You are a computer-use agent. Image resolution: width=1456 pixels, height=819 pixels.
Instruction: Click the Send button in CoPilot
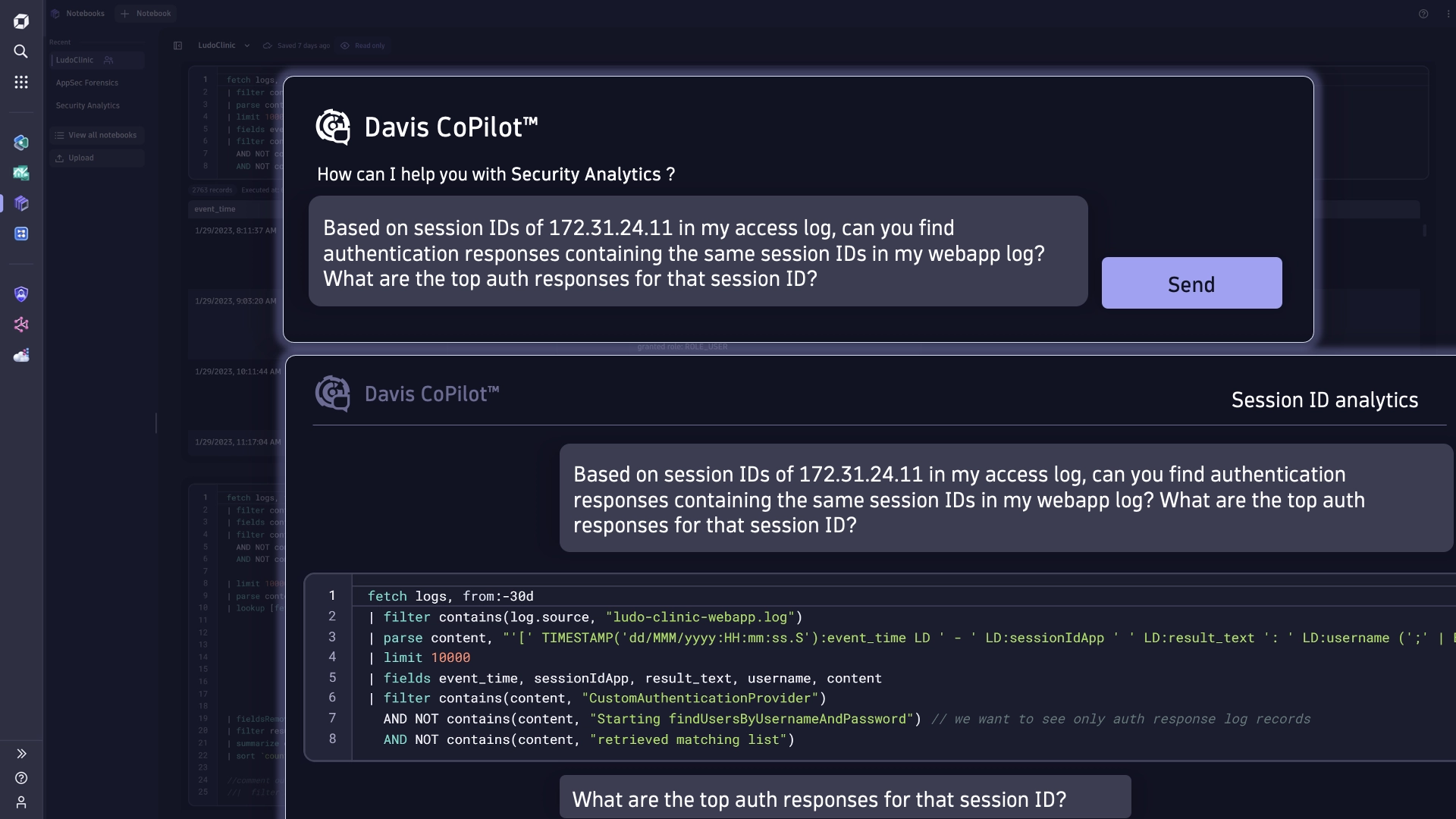tap(1191, 283)
